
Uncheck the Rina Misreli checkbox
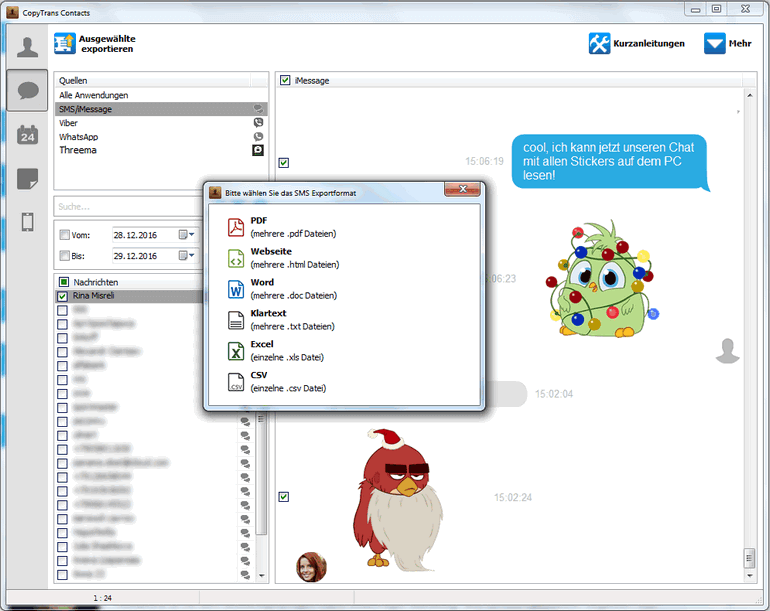pos(62,296)
